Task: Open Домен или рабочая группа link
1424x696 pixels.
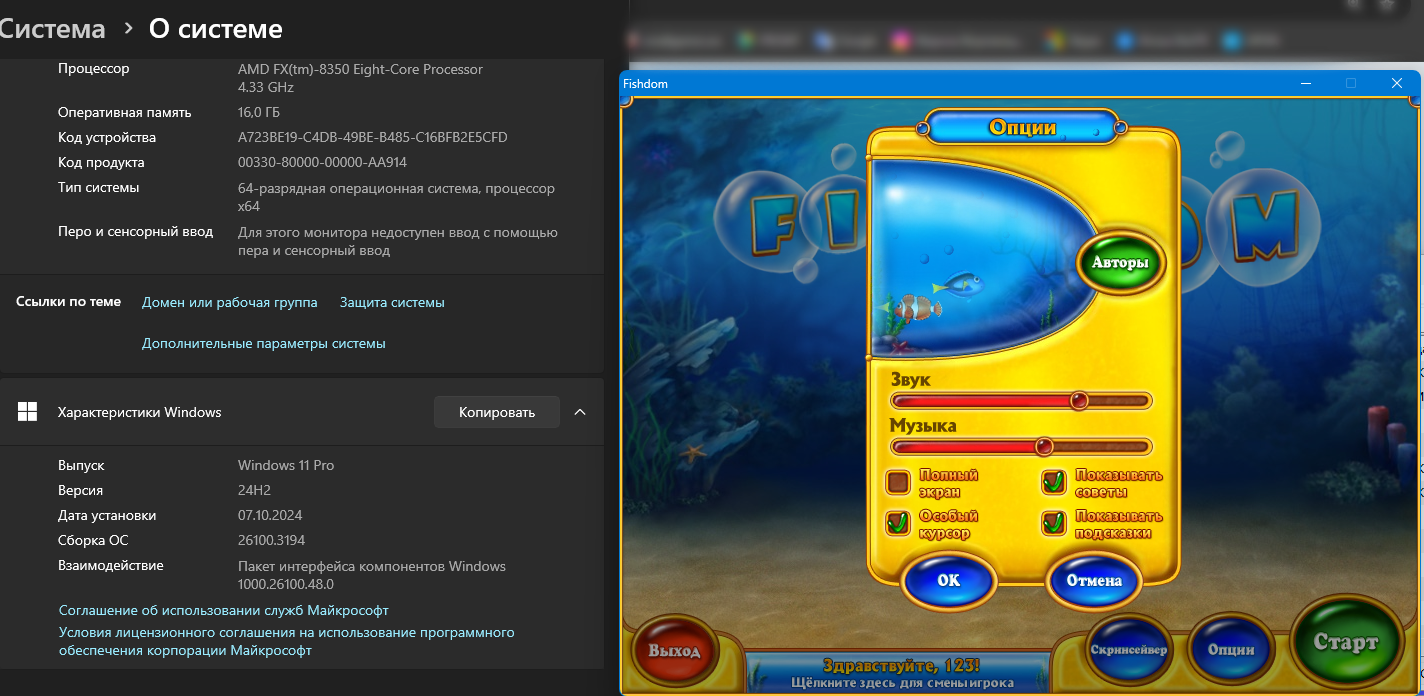Action: 230,302
